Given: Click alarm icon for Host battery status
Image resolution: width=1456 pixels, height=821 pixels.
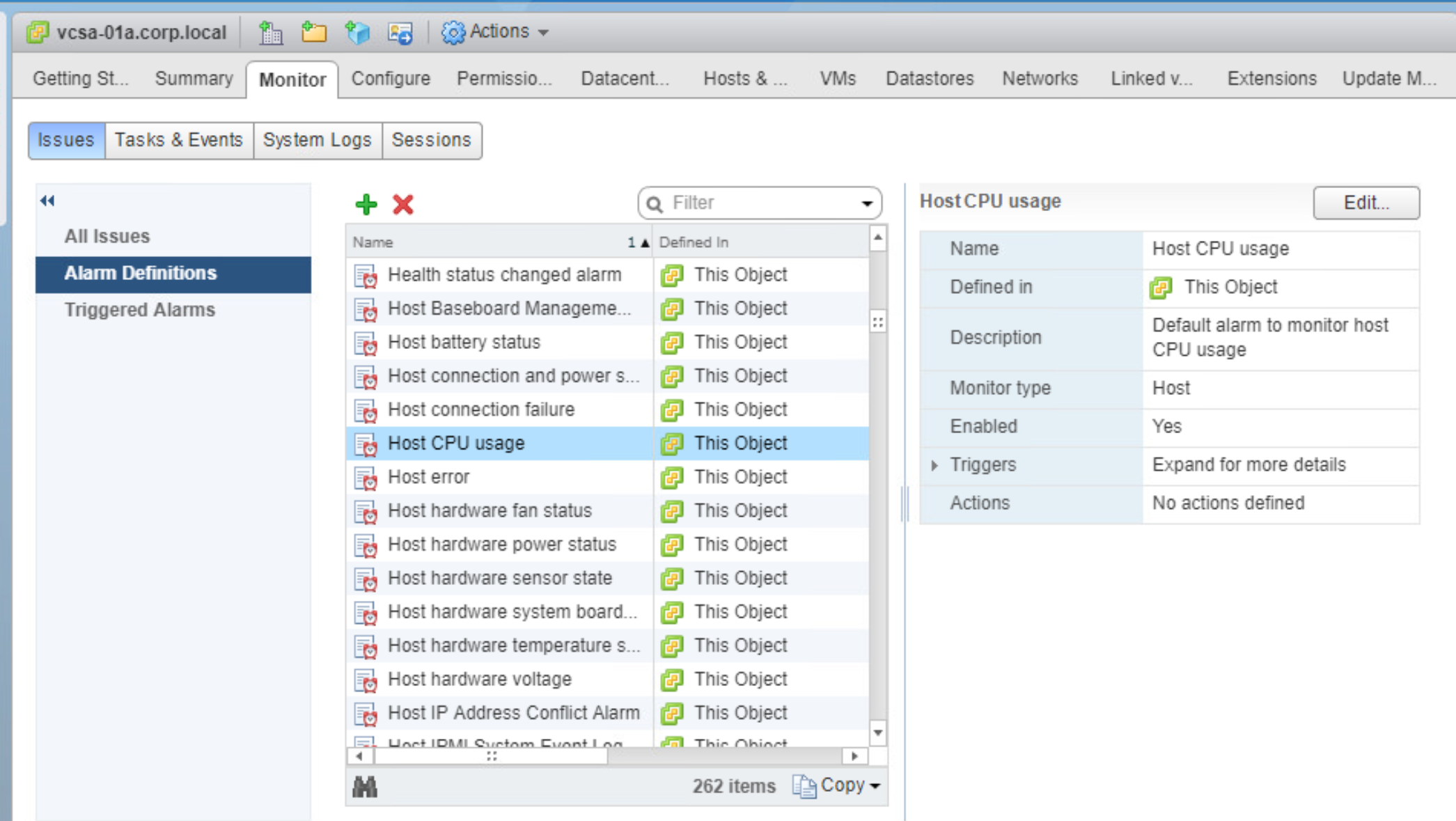Looking at the screenshot, I should coord(366,343).
